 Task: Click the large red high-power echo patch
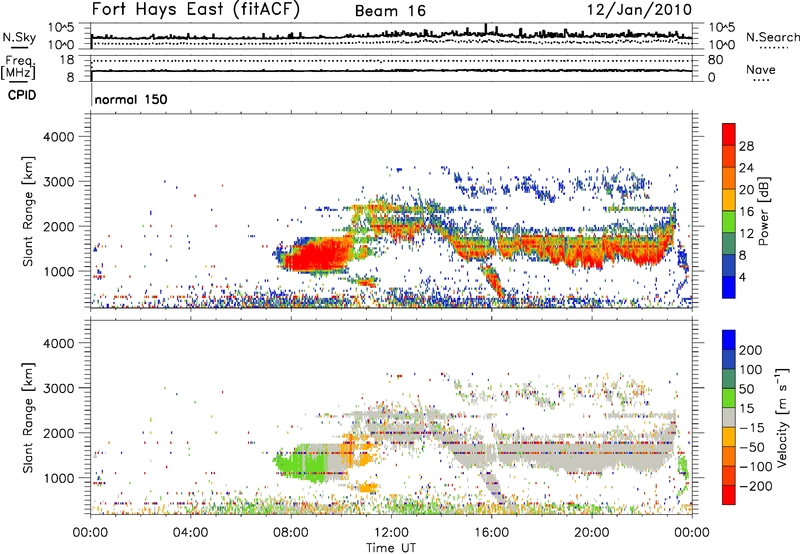pos(319,255)
